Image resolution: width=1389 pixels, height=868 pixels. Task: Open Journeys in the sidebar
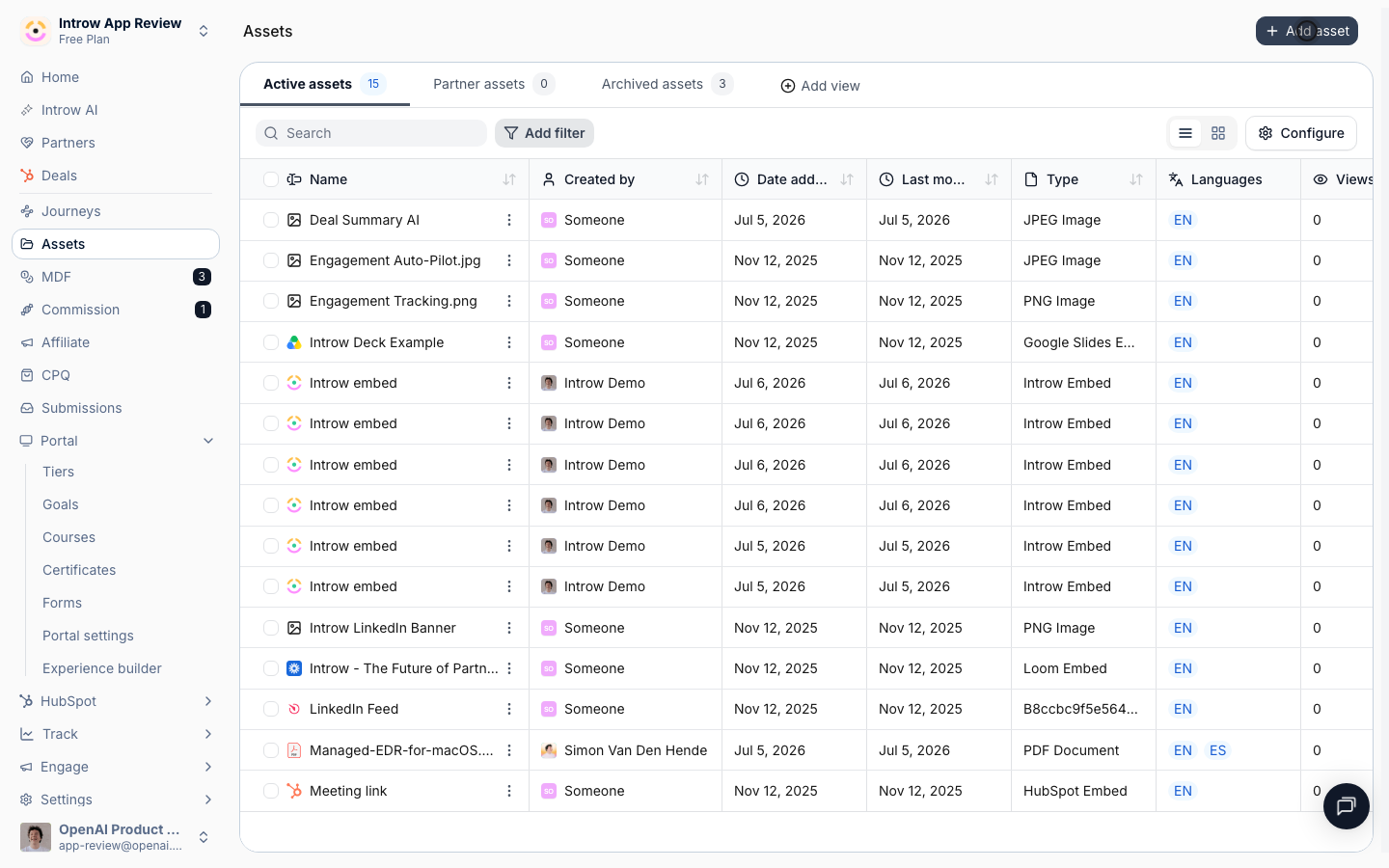coord(116,211)
